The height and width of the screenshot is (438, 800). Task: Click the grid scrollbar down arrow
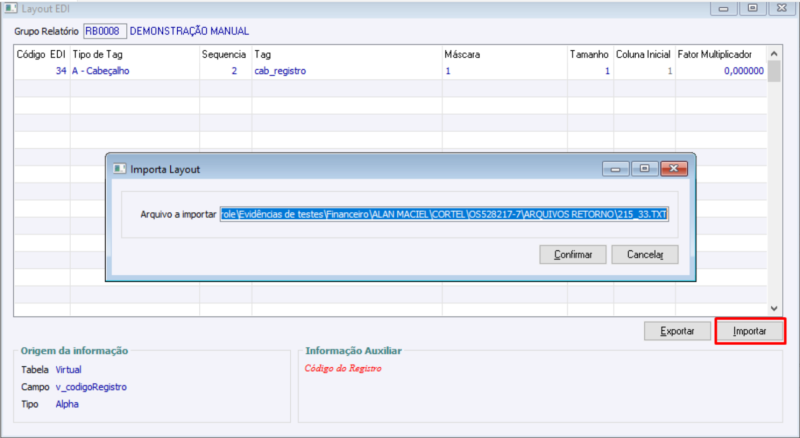(x=774, y=308)
